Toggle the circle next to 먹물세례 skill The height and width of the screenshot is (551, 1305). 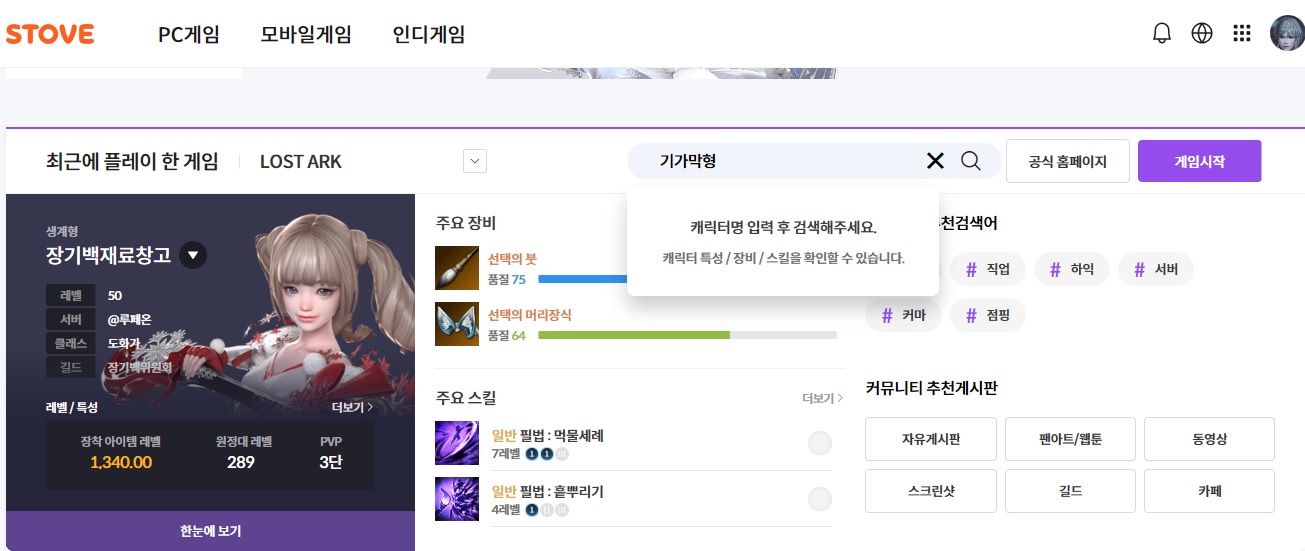click(820, 444)
